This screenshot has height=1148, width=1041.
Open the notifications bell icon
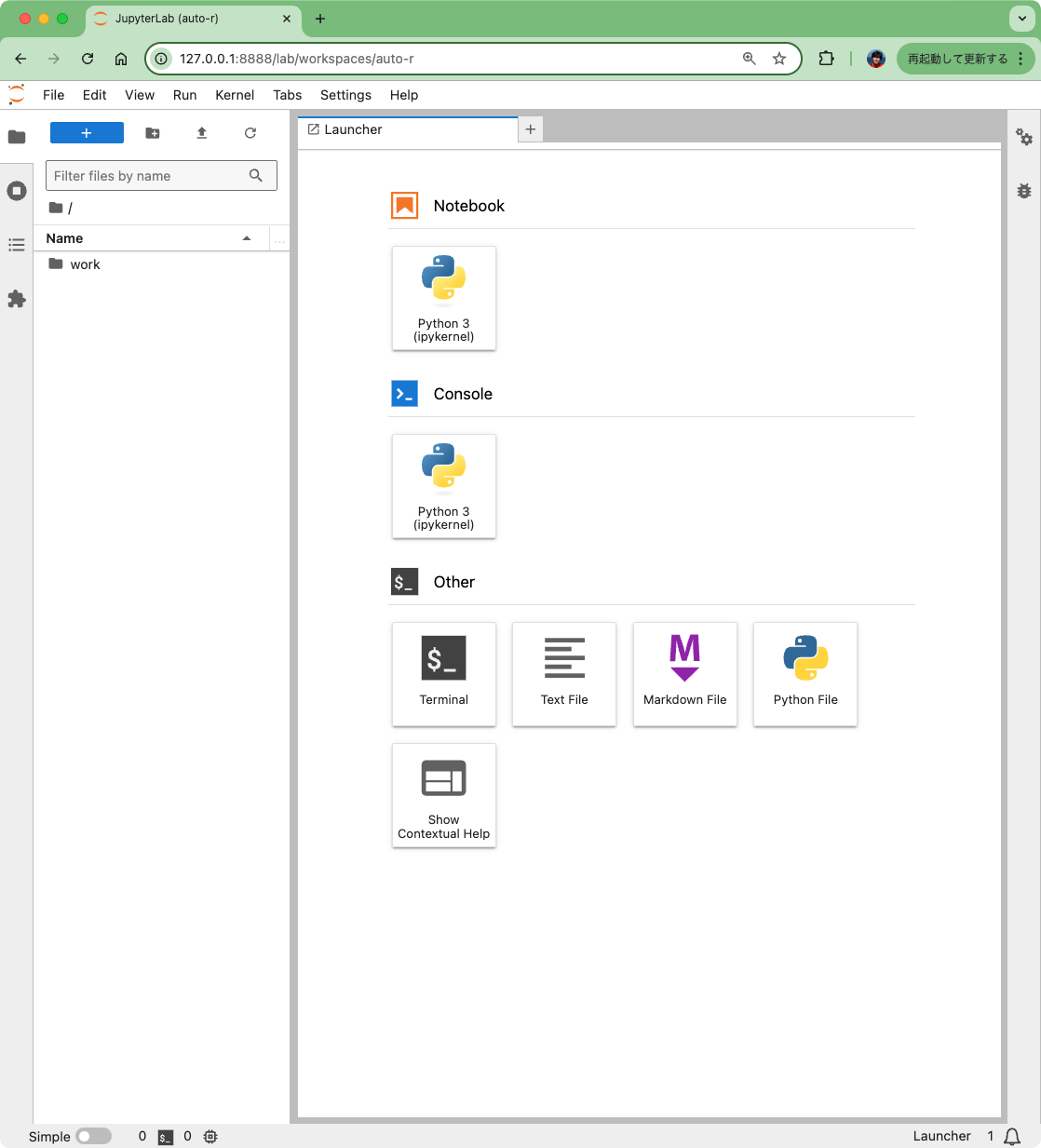click(x=1012, y=1136)
